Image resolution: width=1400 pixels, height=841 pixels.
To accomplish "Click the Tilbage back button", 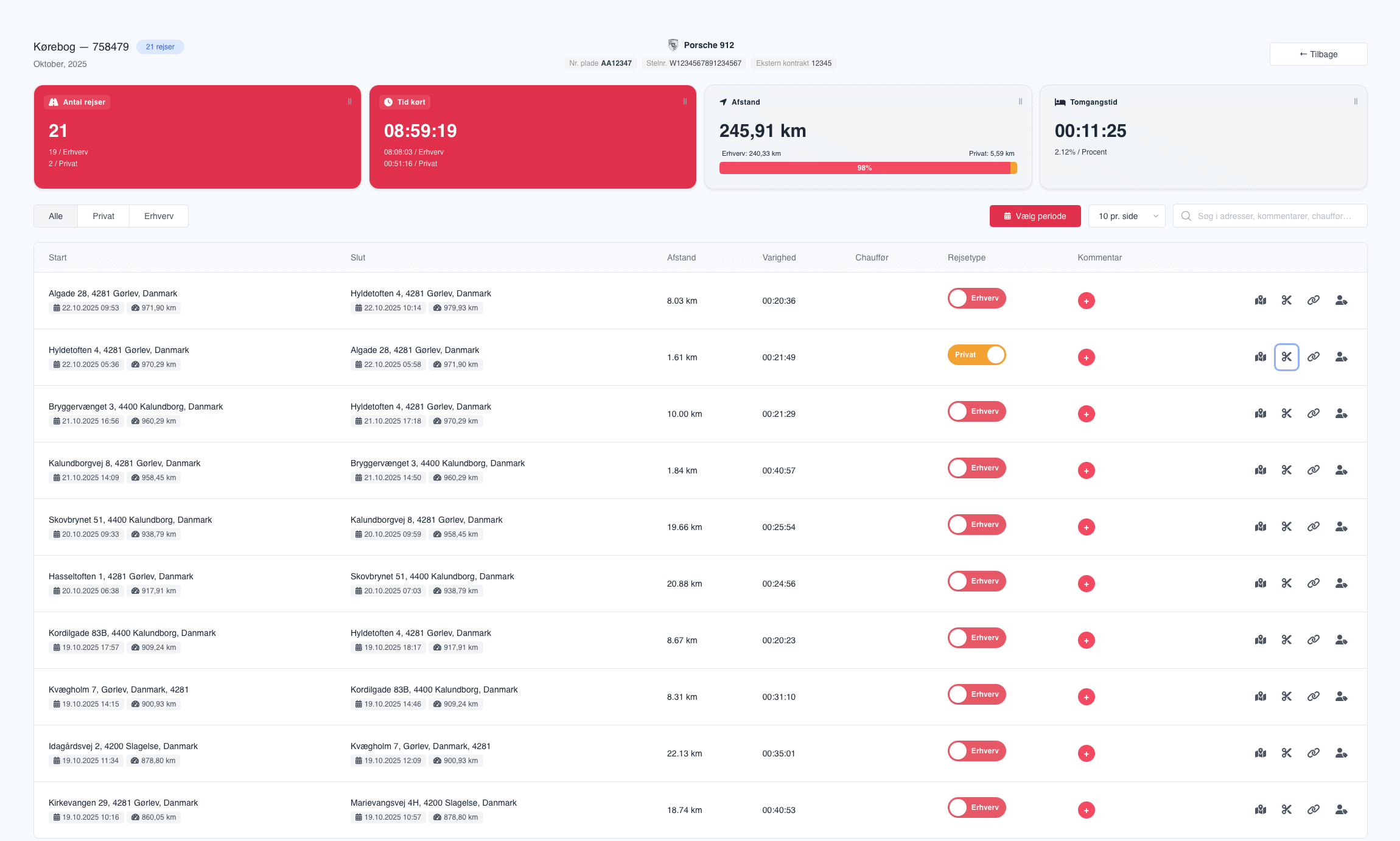I will (x=1318, y=54).
